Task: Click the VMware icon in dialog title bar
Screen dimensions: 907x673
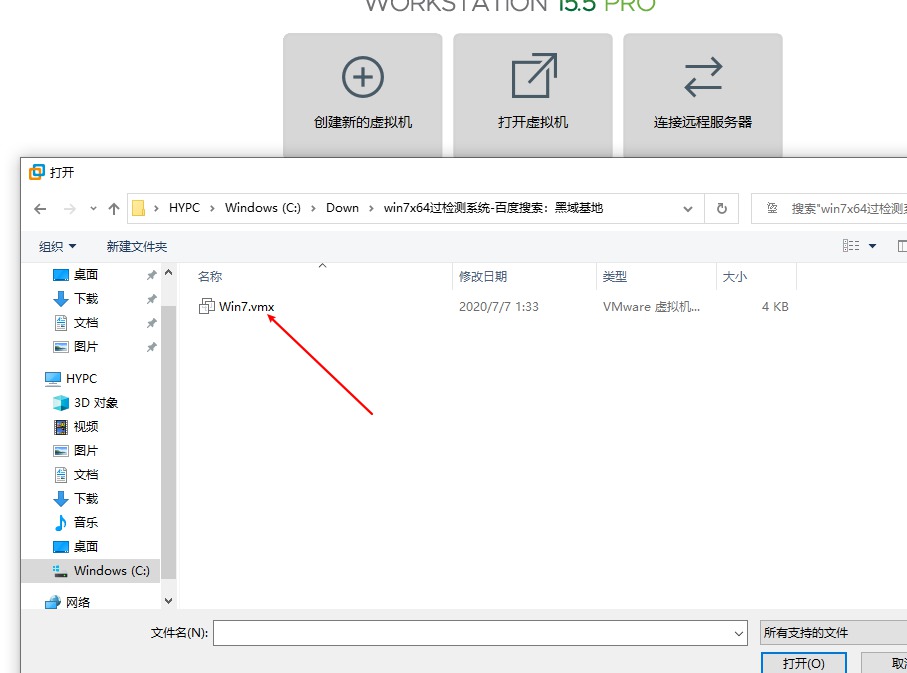Action: pos(36,172)
